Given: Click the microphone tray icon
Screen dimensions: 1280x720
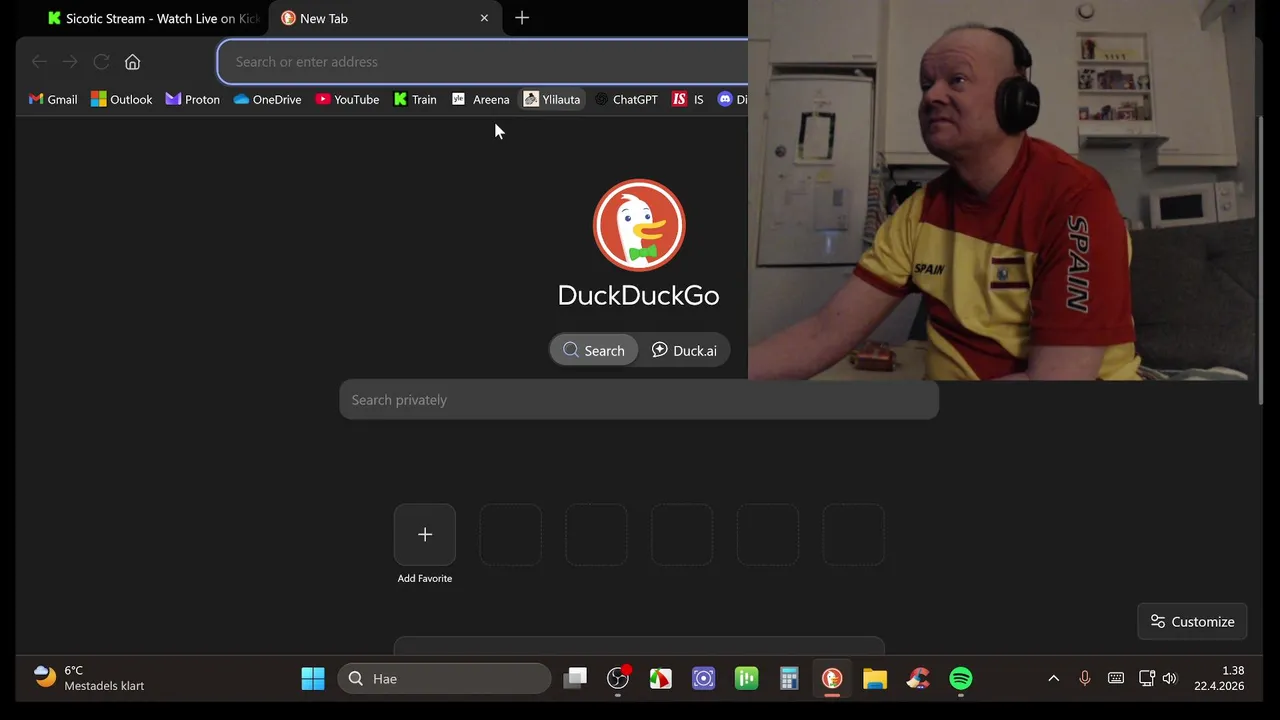Looking at the screenshot, I should click(x=1084, y=679).
